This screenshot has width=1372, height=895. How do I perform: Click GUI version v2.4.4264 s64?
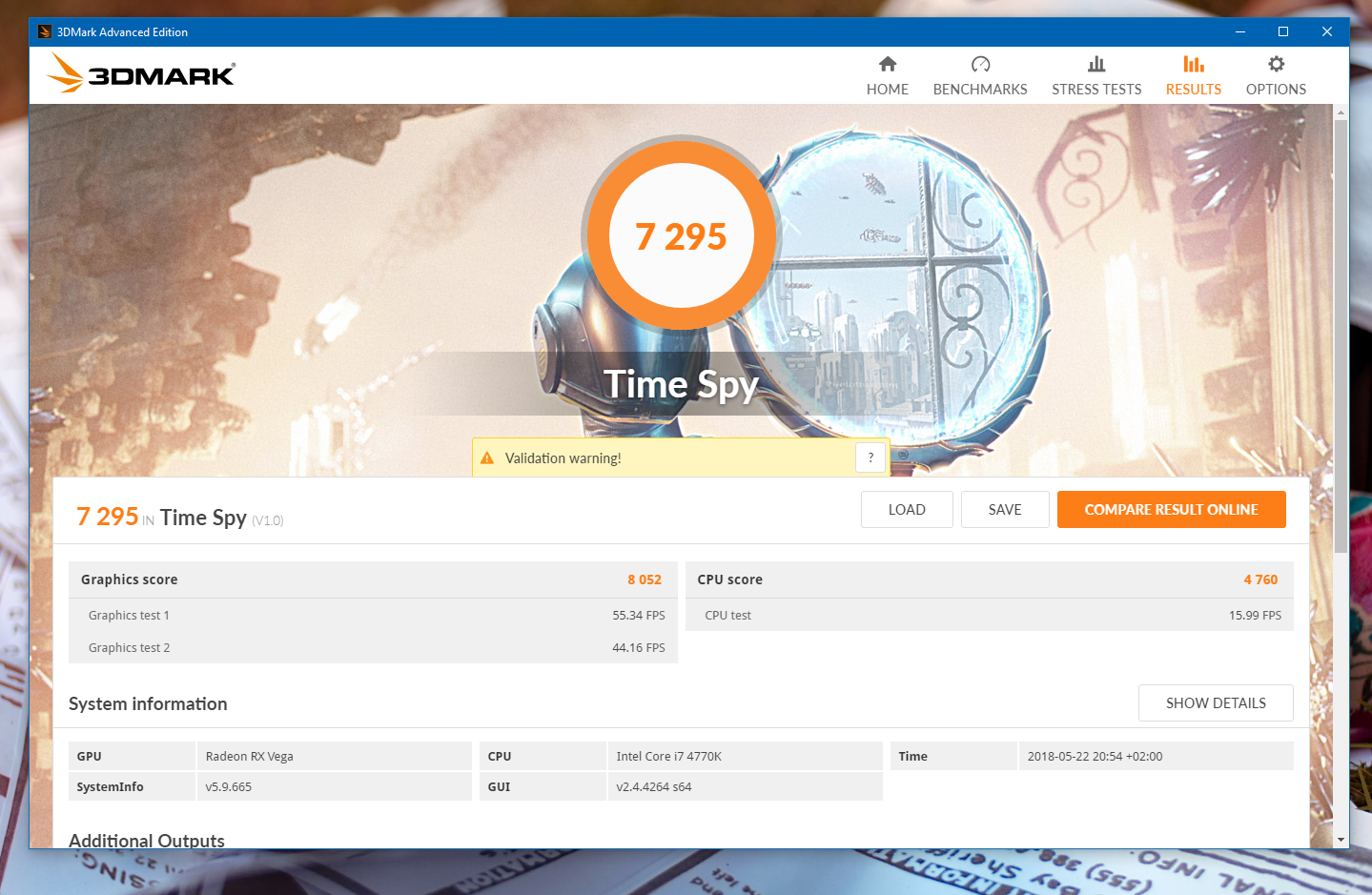click(x=654, y=787)
